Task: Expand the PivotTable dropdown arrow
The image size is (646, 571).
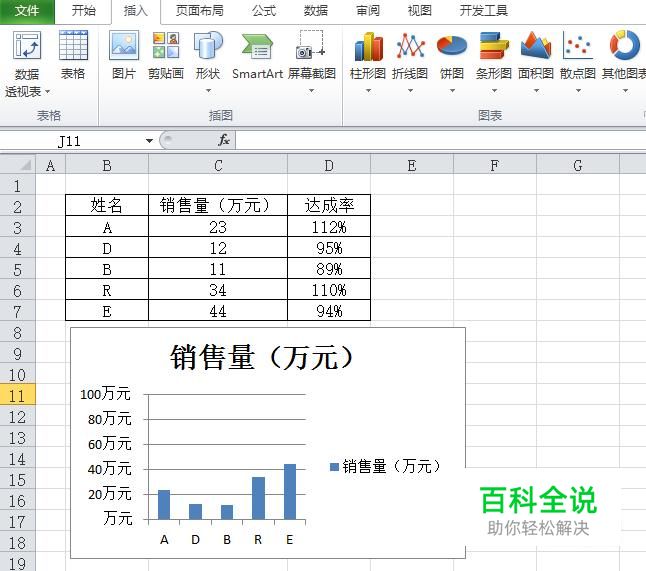Action: (47, 91)
